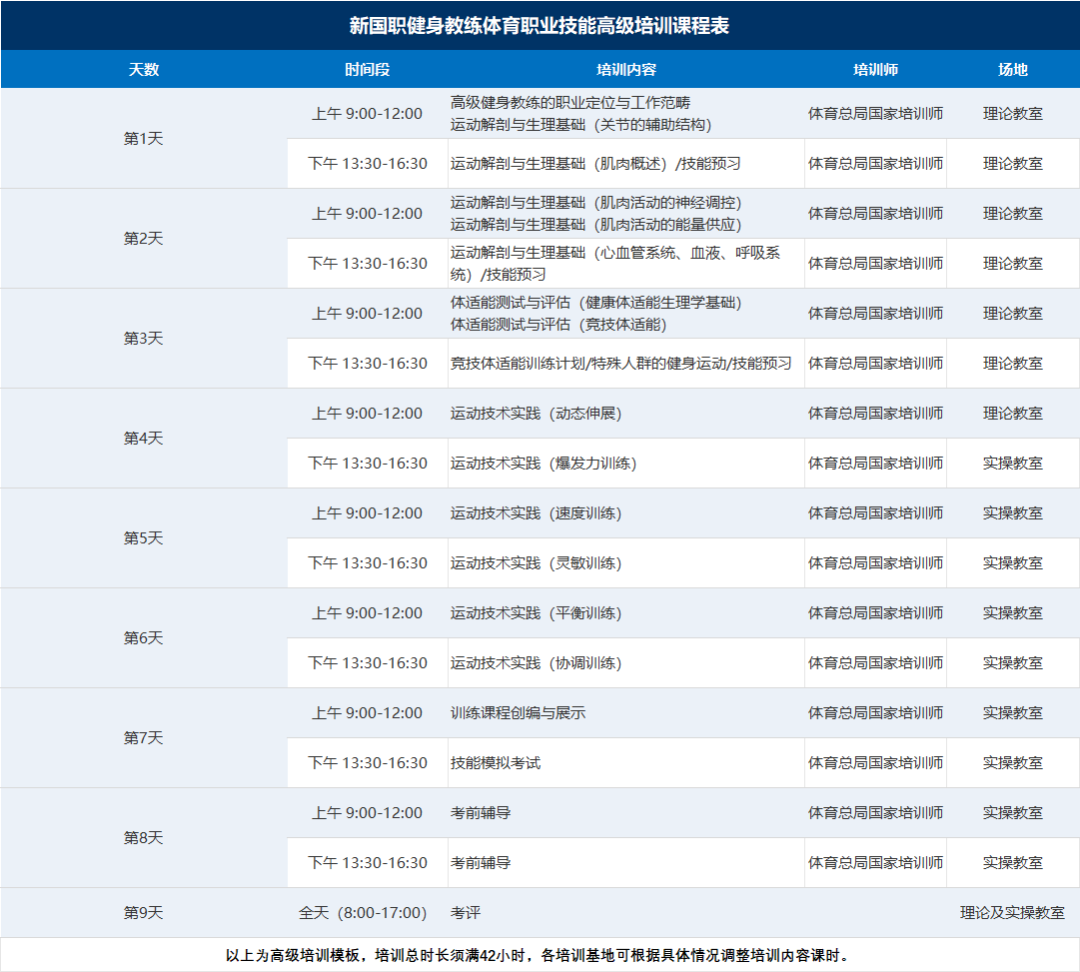Click the 第5天 day cell
Viewport: 1080px width, 972px height.
(x=143, y=538)
